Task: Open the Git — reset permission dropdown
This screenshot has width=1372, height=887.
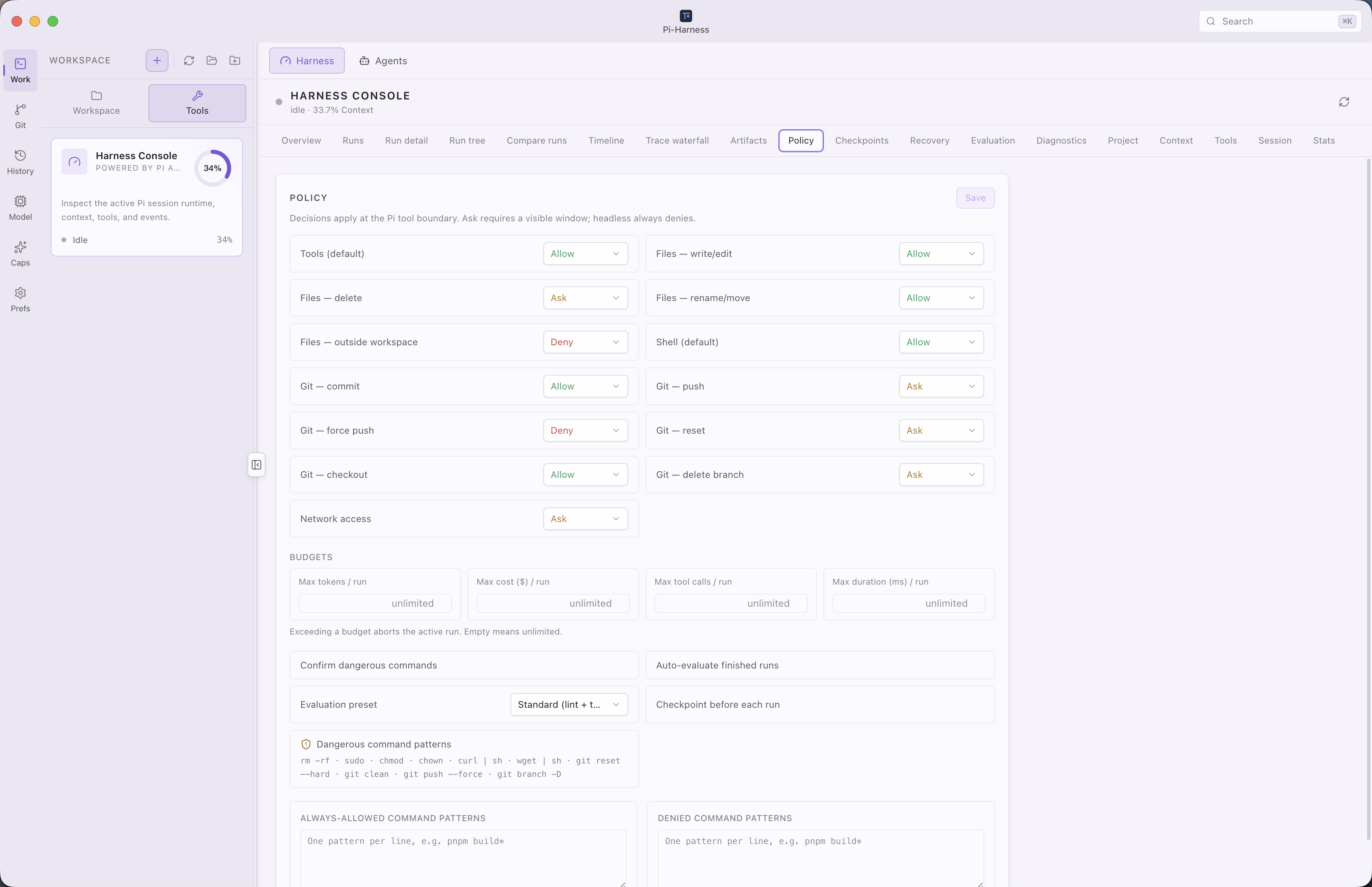Action: coord(941,430)
